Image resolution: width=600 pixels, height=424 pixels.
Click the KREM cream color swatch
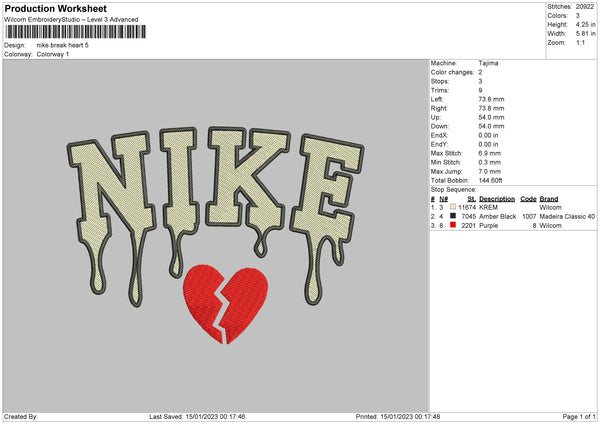pos(453,207)
